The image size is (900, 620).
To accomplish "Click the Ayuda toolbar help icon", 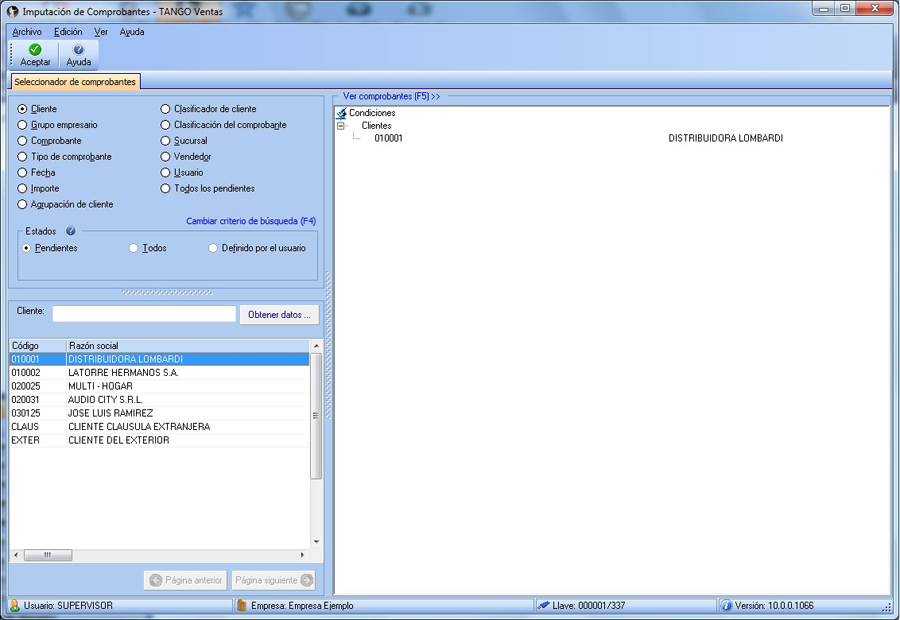I will click(78, 49).
